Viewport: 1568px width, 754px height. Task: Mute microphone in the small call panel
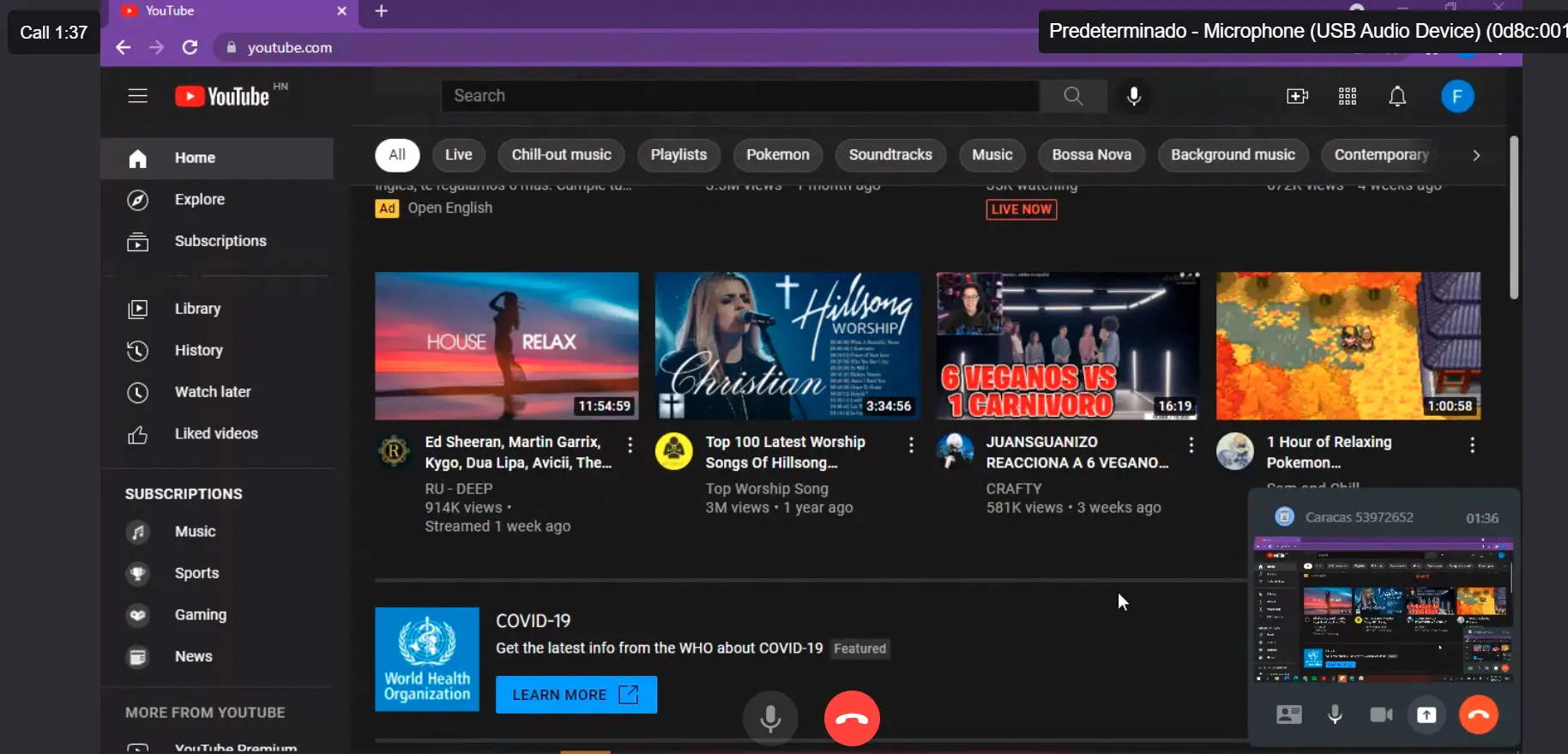coord(1335,715)
